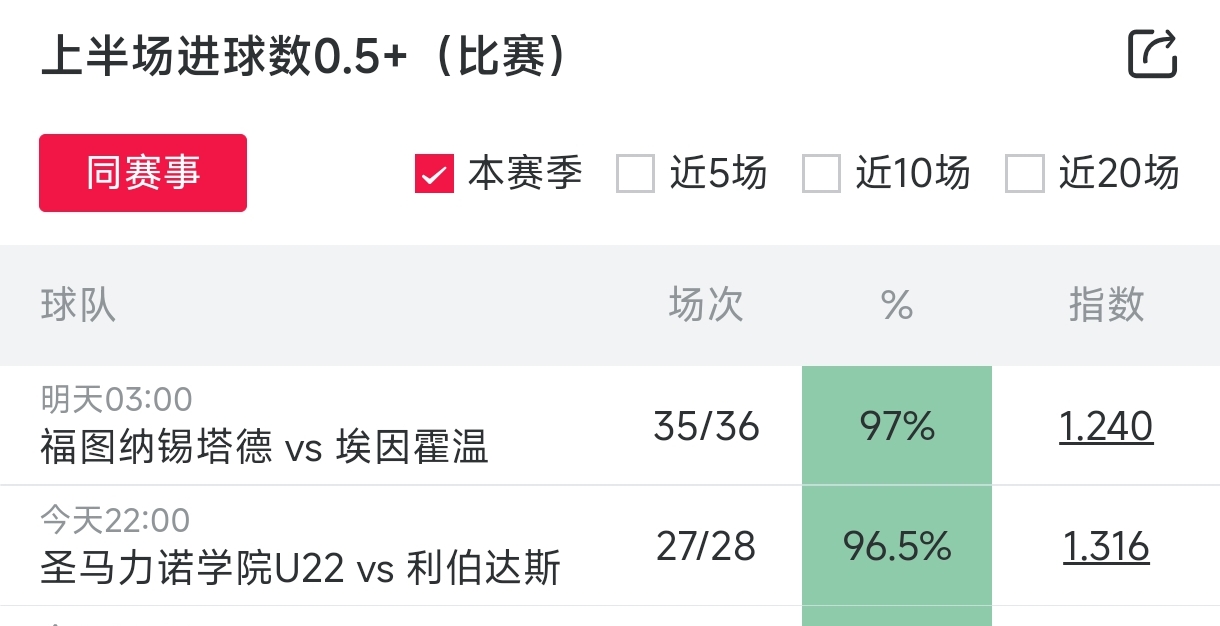Open the 1.240 odds link

point(1106,427)
